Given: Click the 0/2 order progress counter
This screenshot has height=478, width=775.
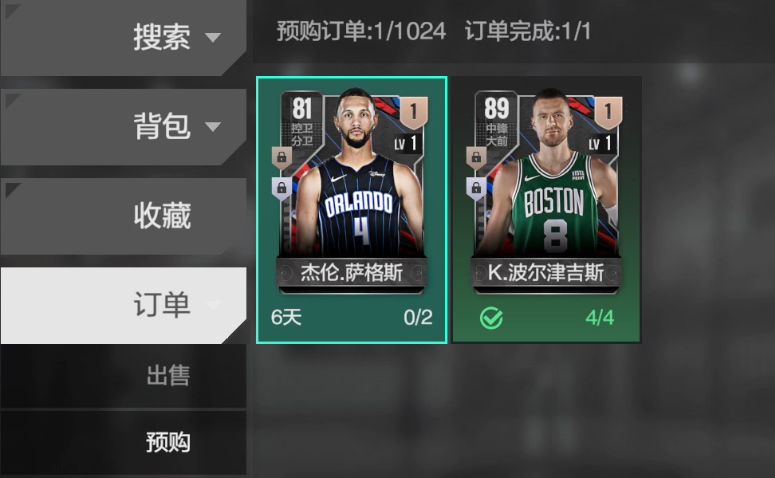Looking at the screenshot, I should pos(418,317).
